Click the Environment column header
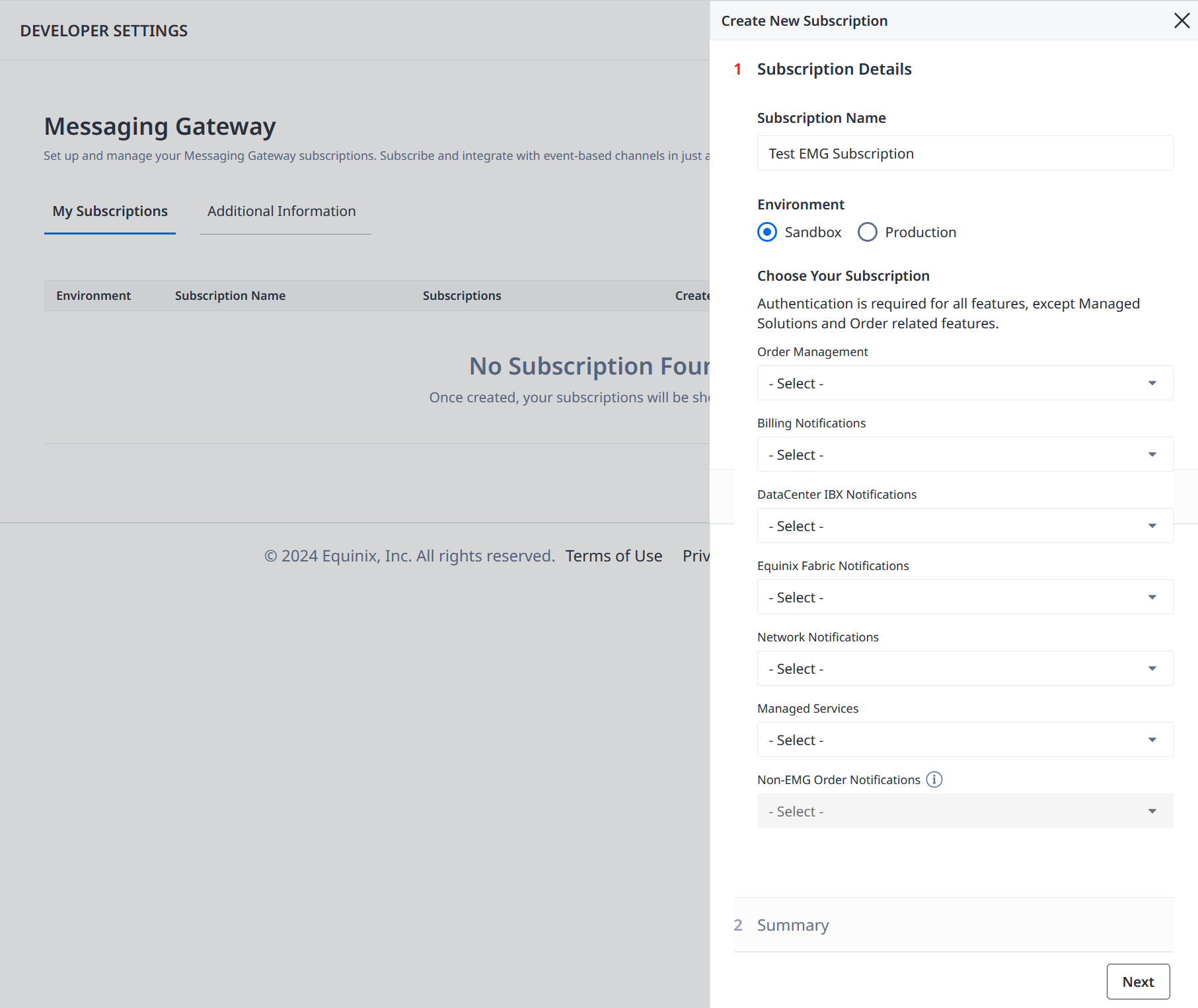1198x1008 pixels. (93, 296)
